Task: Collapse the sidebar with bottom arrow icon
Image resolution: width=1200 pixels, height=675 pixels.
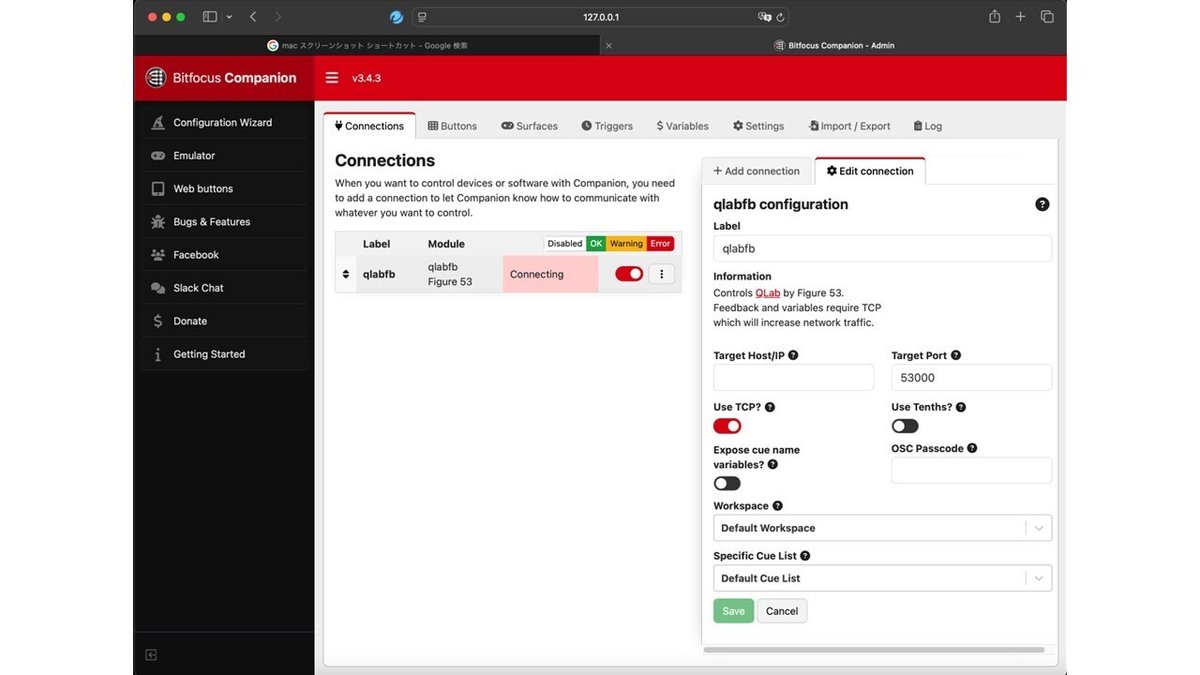Action: point(151,655)
